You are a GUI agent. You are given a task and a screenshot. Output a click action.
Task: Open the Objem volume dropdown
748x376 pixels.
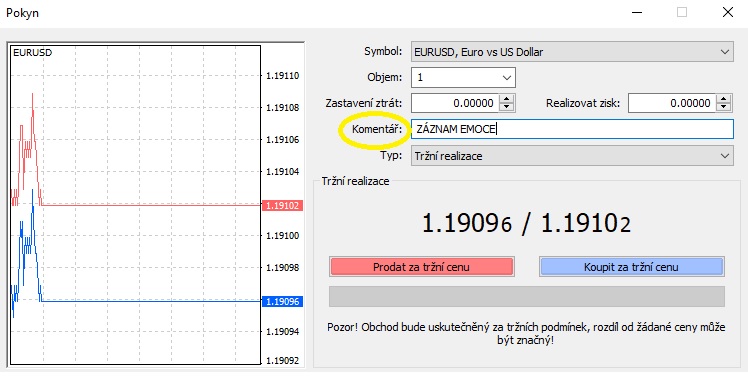point(506,78)
